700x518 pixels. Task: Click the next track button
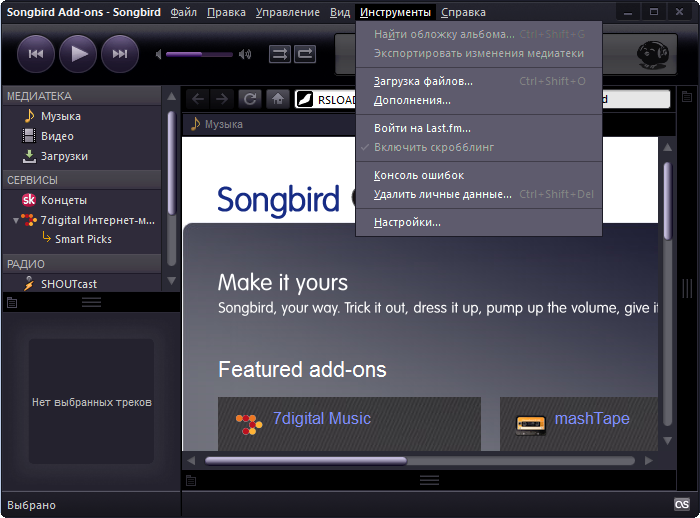[x=120, y=54]
